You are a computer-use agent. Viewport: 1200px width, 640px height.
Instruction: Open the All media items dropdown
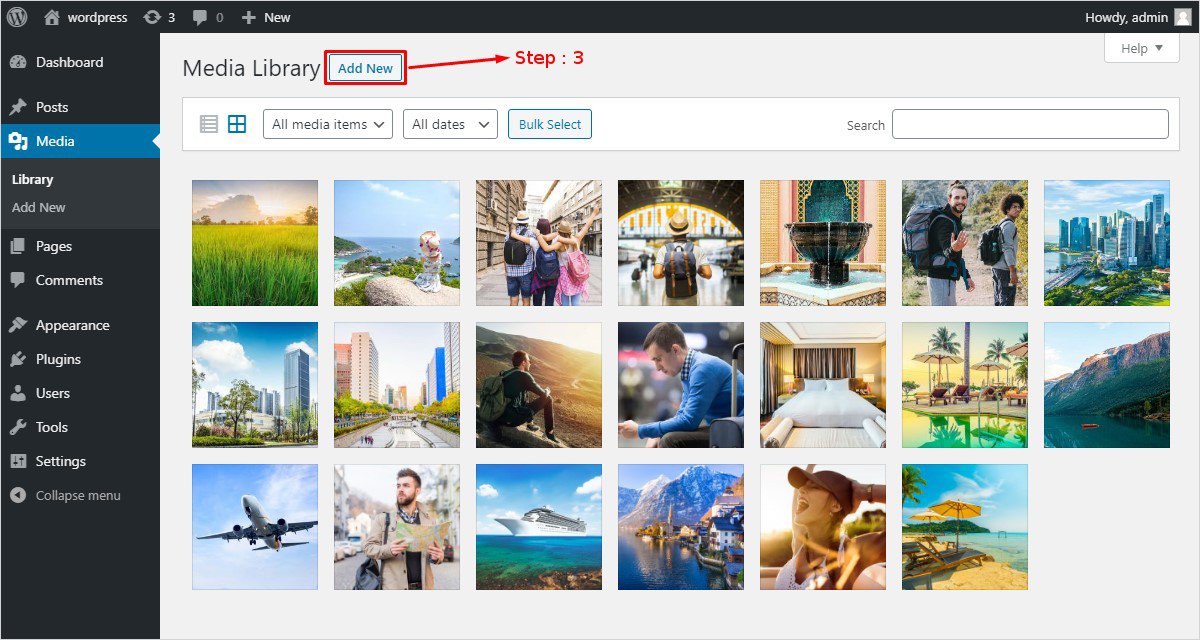328,124
